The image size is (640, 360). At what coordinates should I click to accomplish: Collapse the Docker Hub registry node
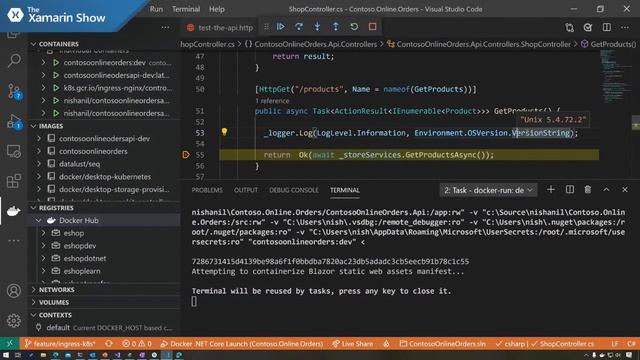coord(39,220)
